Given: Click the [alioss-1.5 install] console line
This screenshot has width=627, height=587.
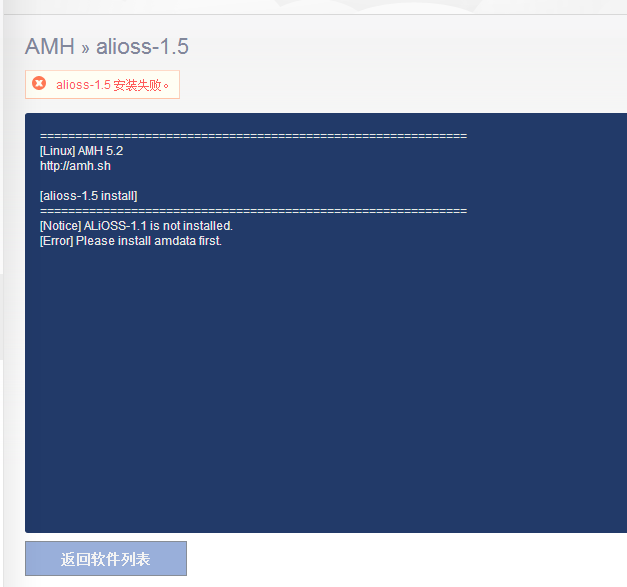Looking at the screenshot, I should [88, 196].
